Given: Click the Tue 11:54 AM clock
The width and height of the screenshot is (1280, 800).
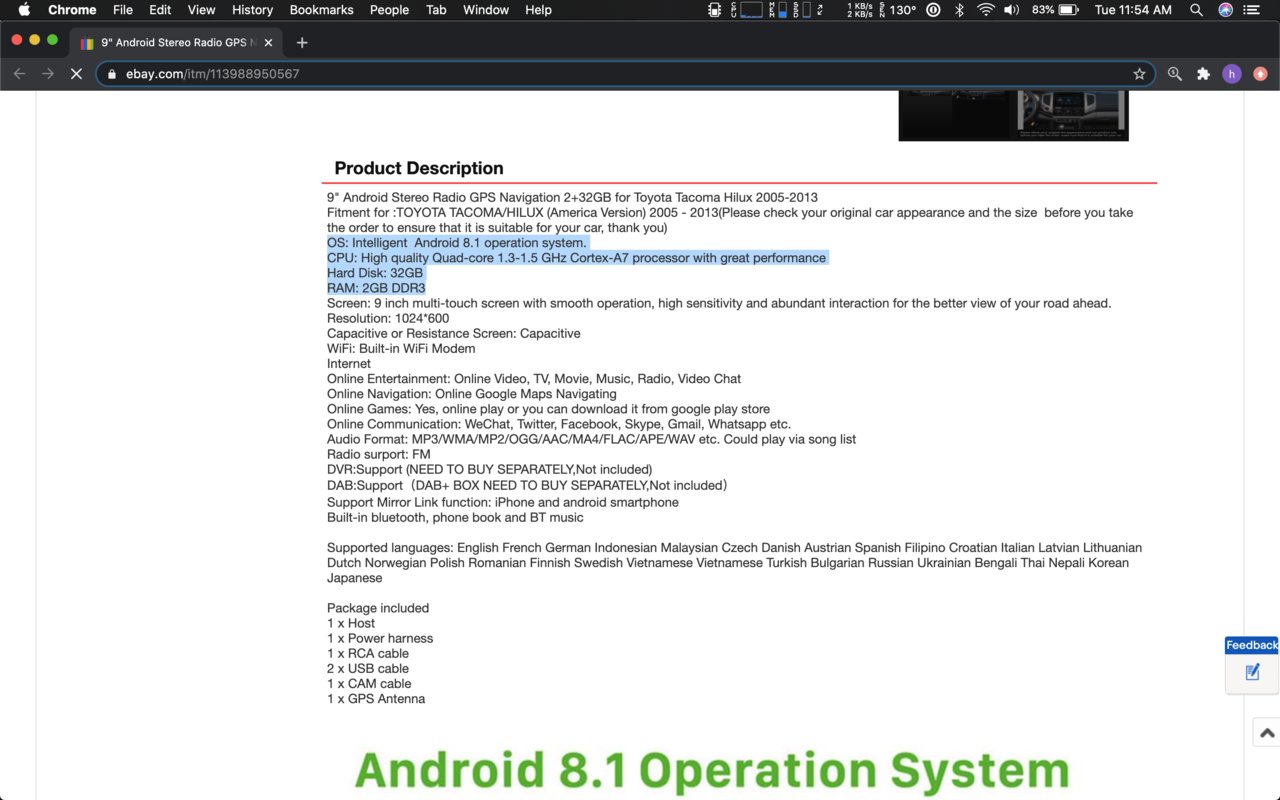Looking at the screenshot, I should click(x=1133, y=10).
